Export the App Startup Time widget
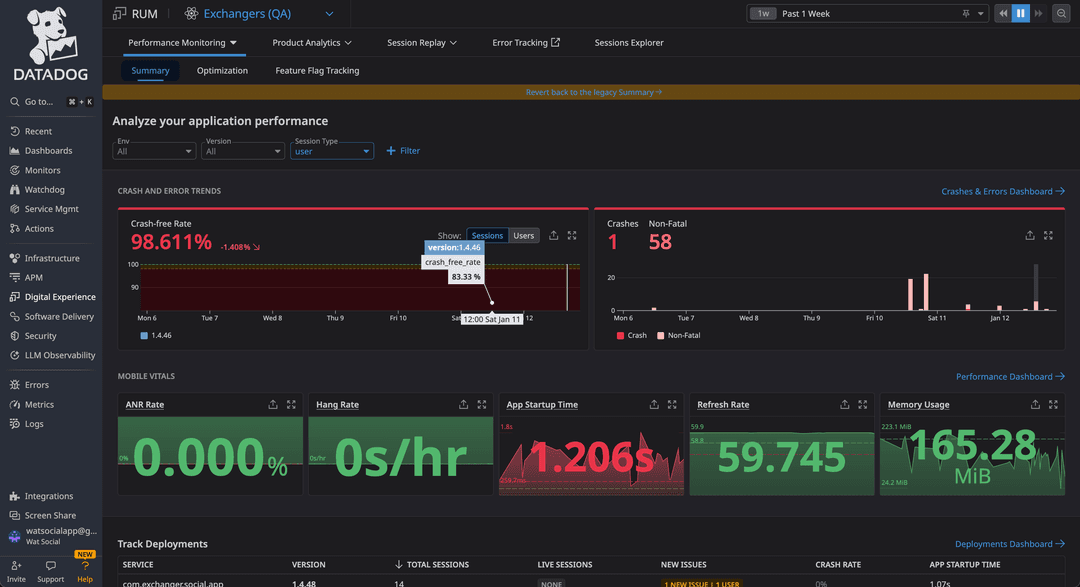The image size is (1080, 587). coord(654,404)
